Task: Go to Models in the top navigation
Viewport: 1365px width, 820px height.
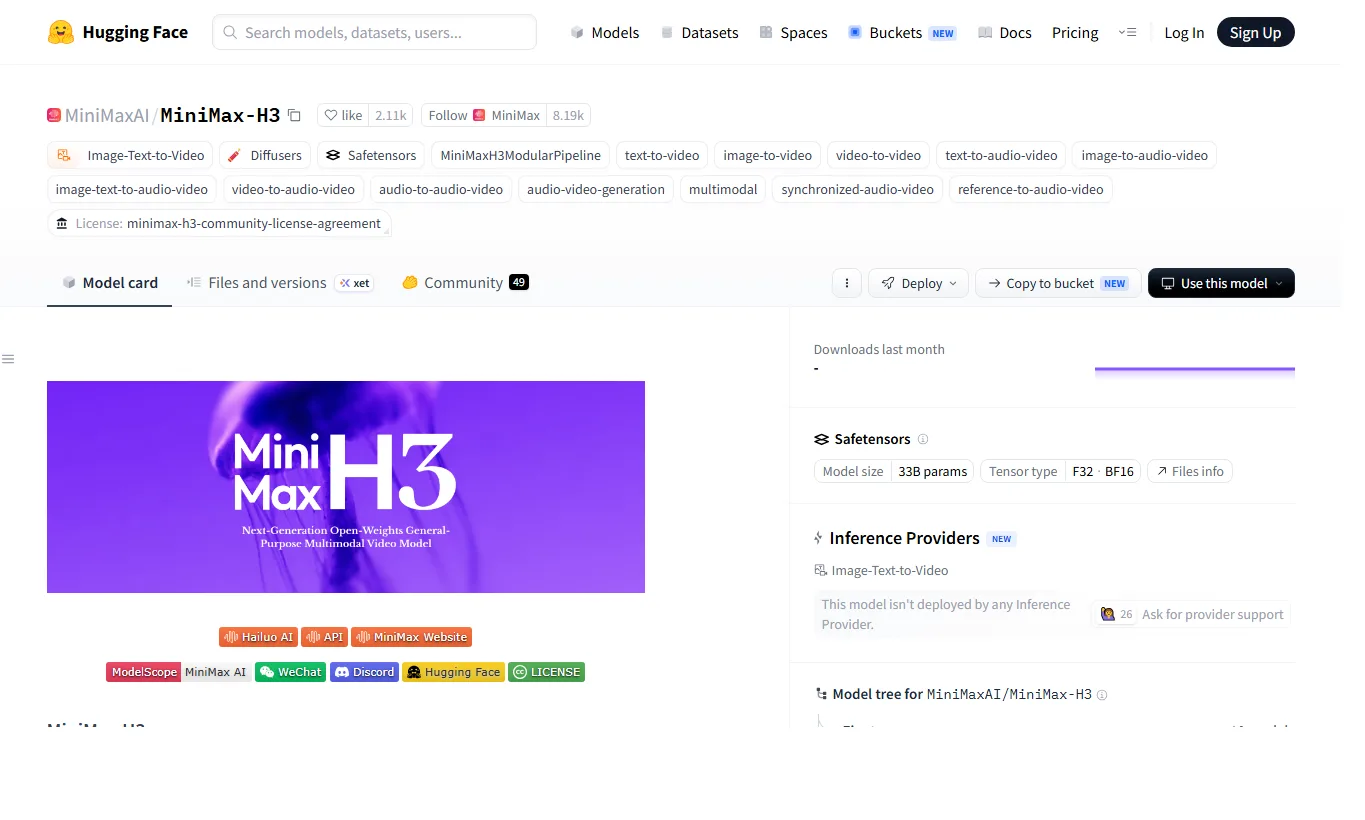Action: pos(604,33)
